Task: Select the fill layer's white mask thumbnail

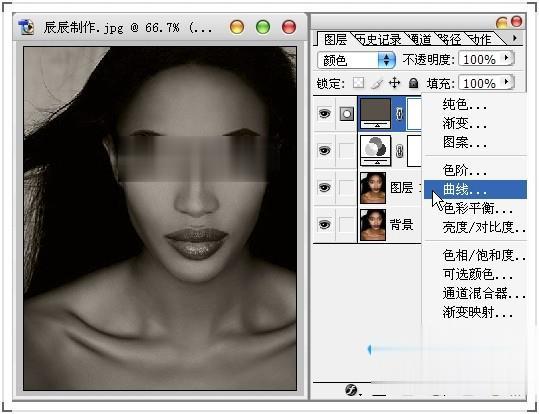Action: [414, 114]
